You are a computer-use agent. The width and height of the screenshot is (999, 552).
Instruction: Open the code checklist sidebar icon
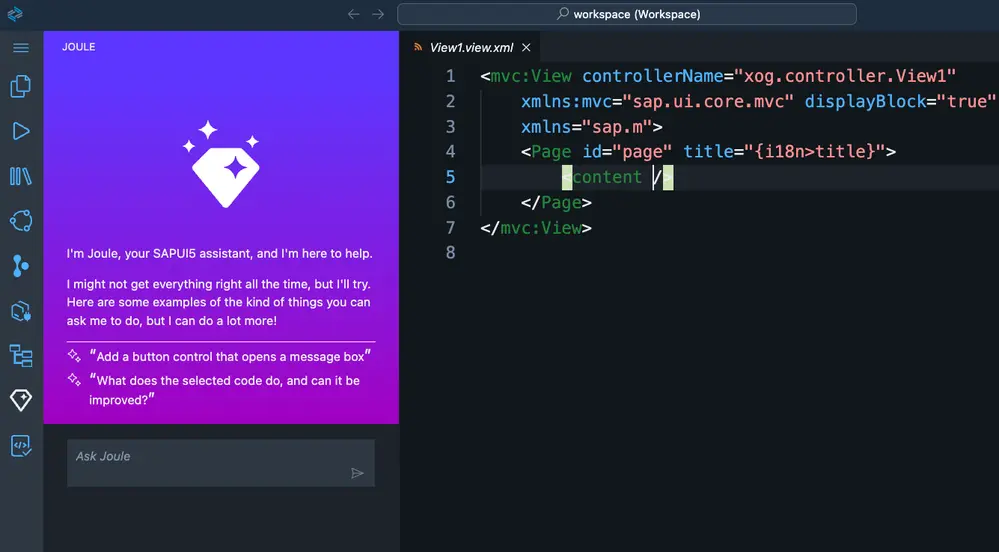click(x=21, y=446)
